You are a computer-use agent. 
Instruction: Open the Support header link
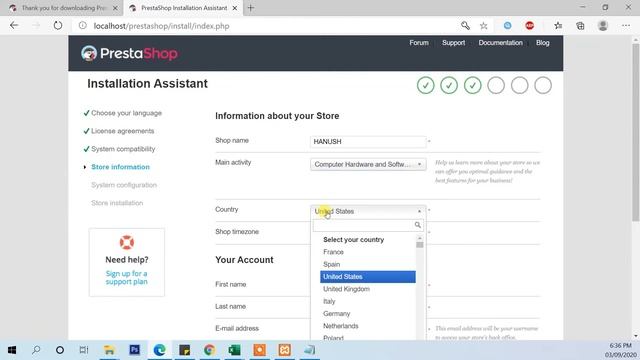tap(453, 42)
